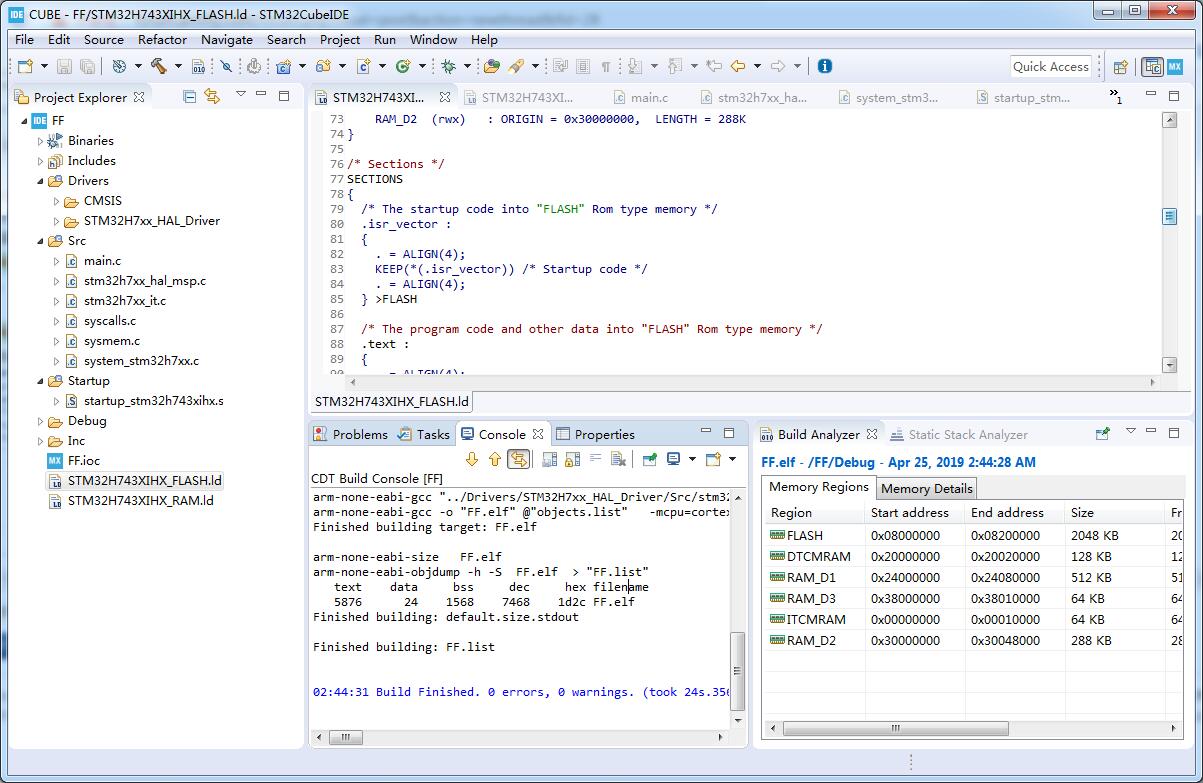Toggle console wrap lines button
The width and height of the screenshot is (1203, 783).
pyautogui.click(x=596, y=459)
